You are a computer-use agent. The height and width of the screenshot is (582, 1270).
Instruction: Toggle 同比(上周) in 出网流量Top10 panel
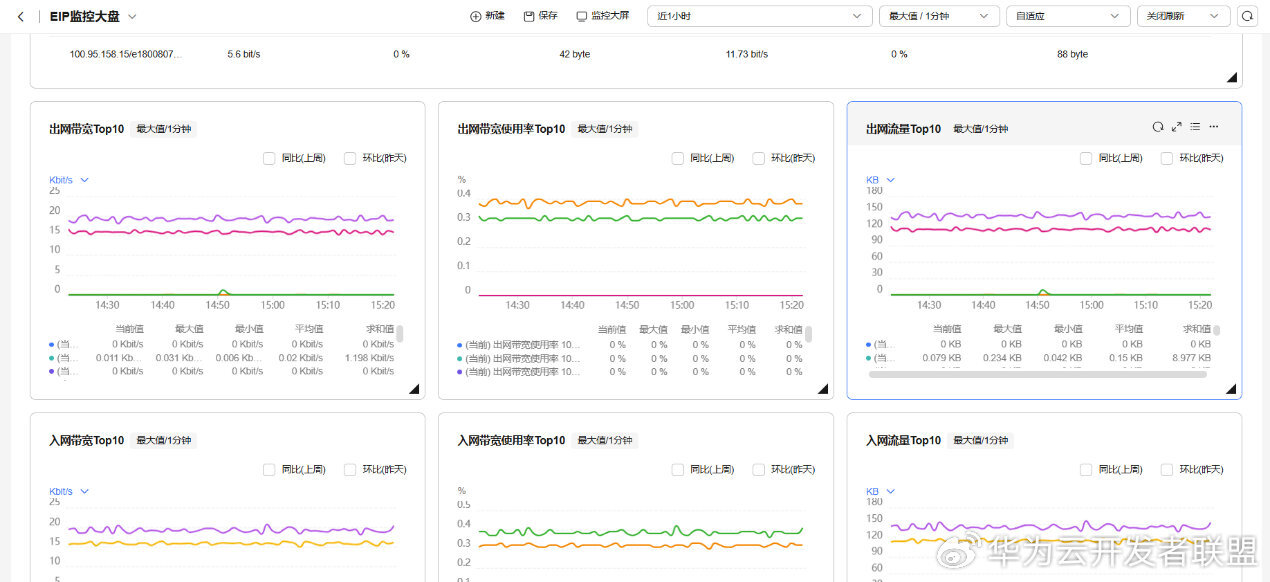click(1086, 158)
